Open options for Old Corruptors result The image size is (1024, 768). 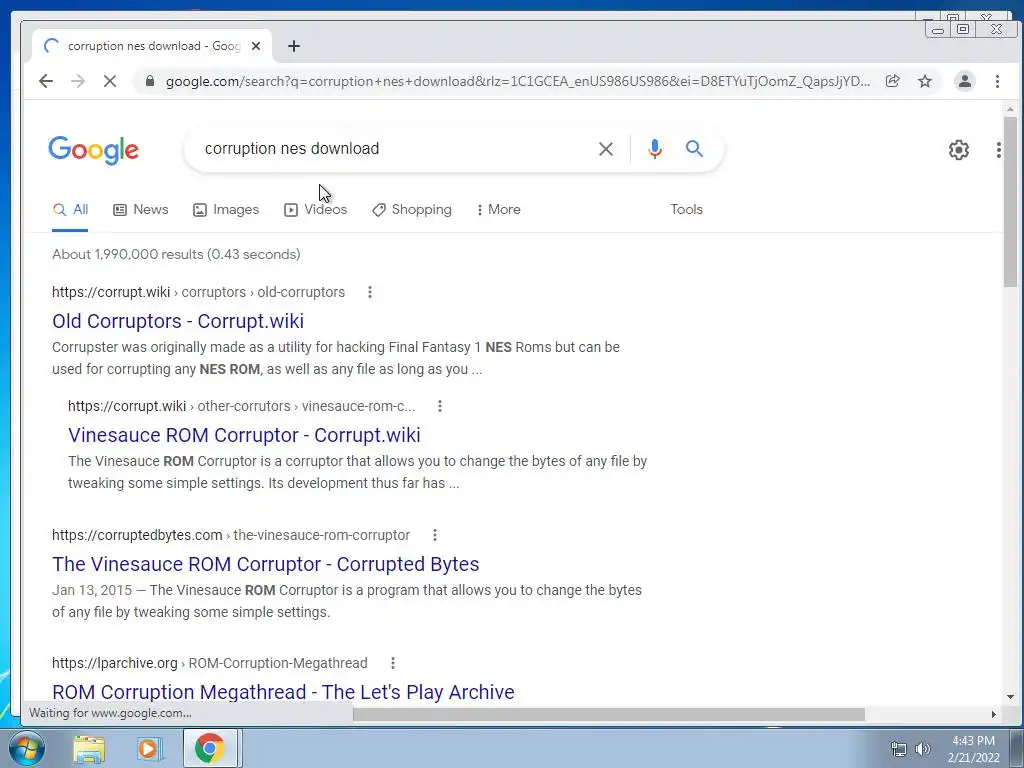tap(370, 292)
